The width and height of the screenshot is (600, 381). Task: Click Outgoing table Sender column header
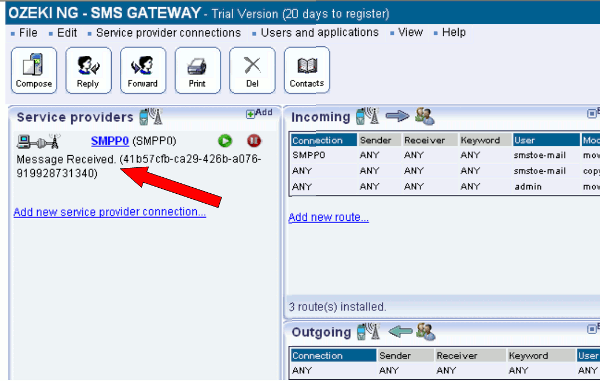point(405,356)
